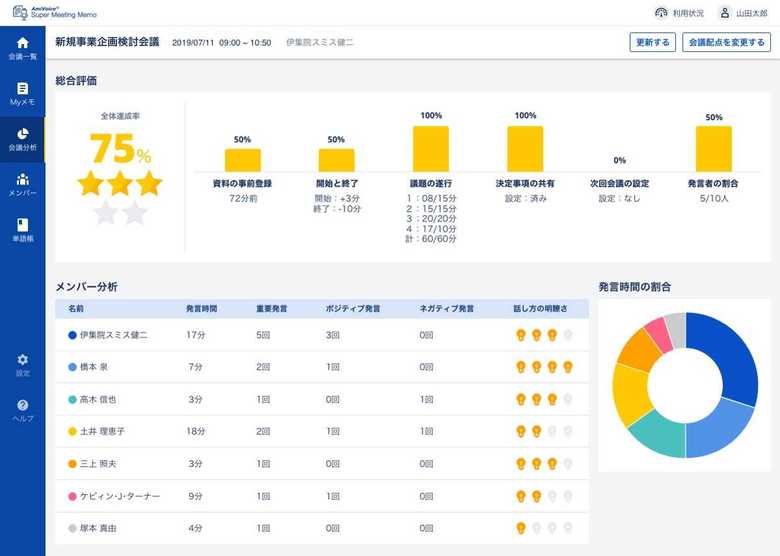Click the 75% overall achievement score
The height and width of the screenshot is (556, 780).
120,149
